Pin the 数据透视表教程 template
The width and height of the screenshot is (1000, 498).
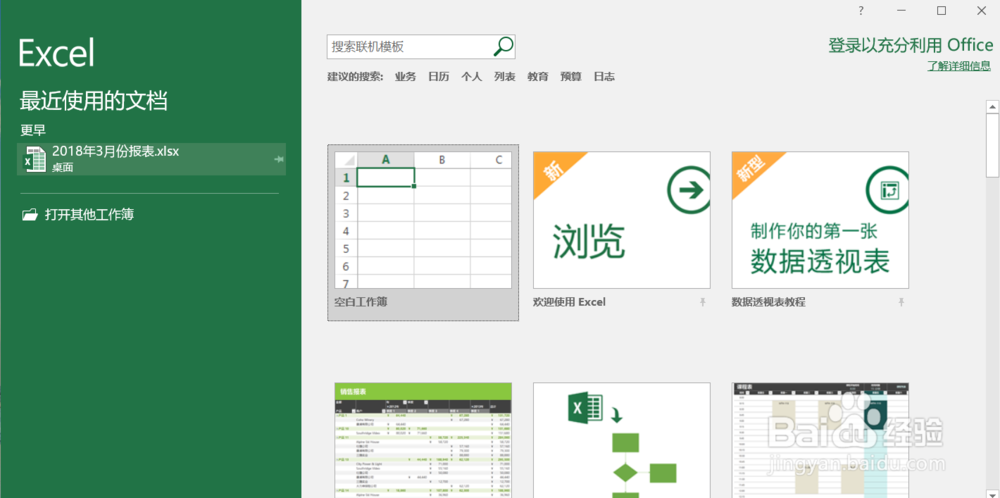[x=901, y=302]
